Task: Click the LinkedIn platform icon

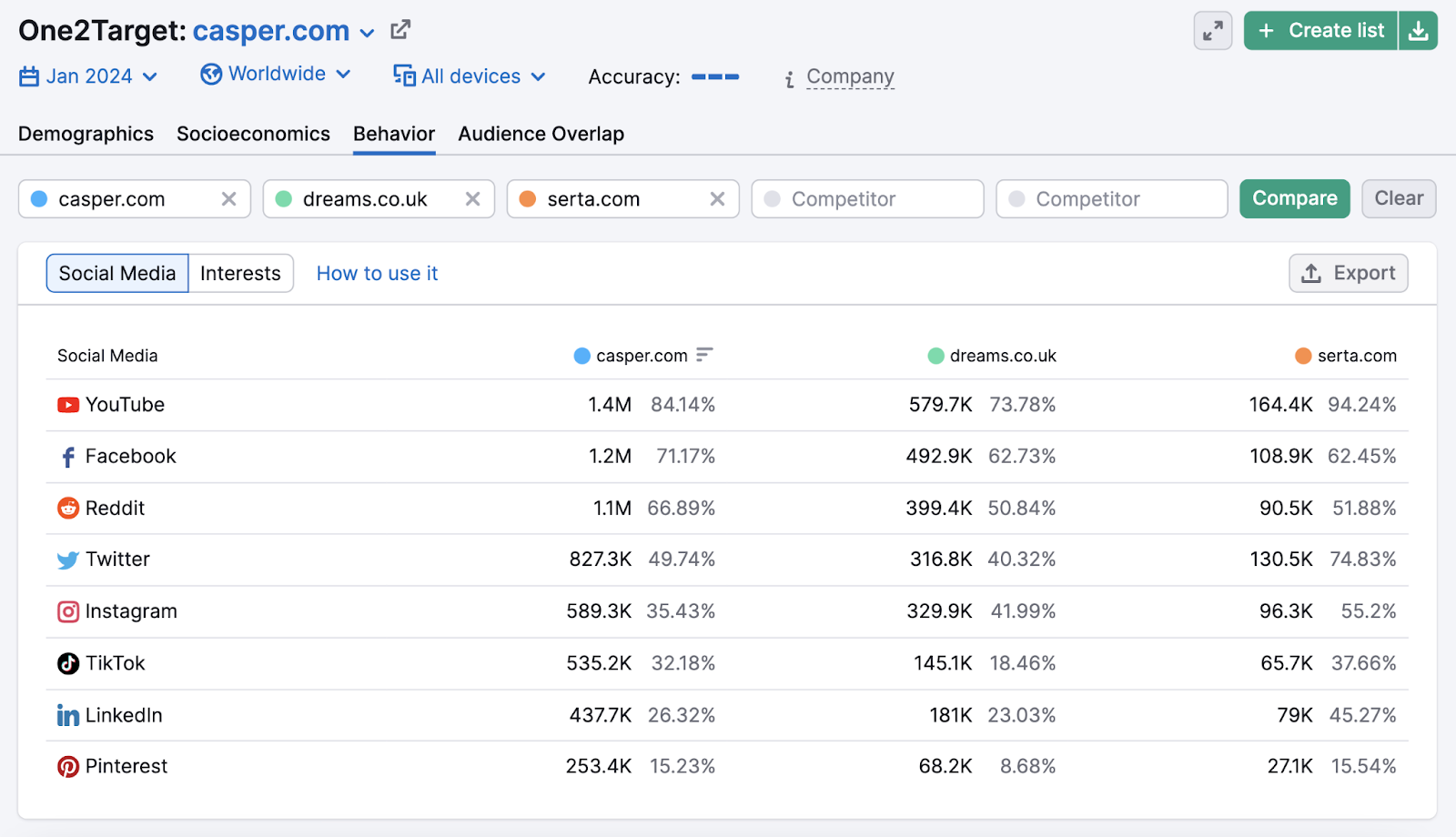Action: click(67, 715)
